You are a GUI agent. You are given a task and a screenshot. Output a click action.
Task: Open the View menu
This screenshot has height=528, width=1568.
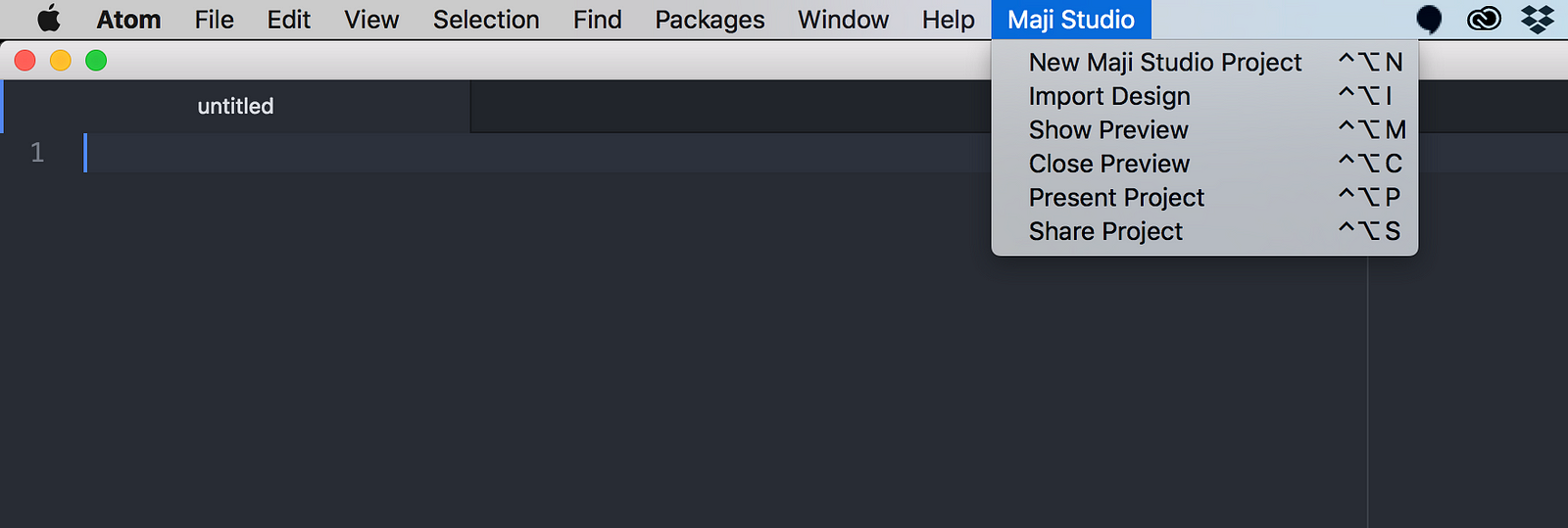[x=371, y=20]
